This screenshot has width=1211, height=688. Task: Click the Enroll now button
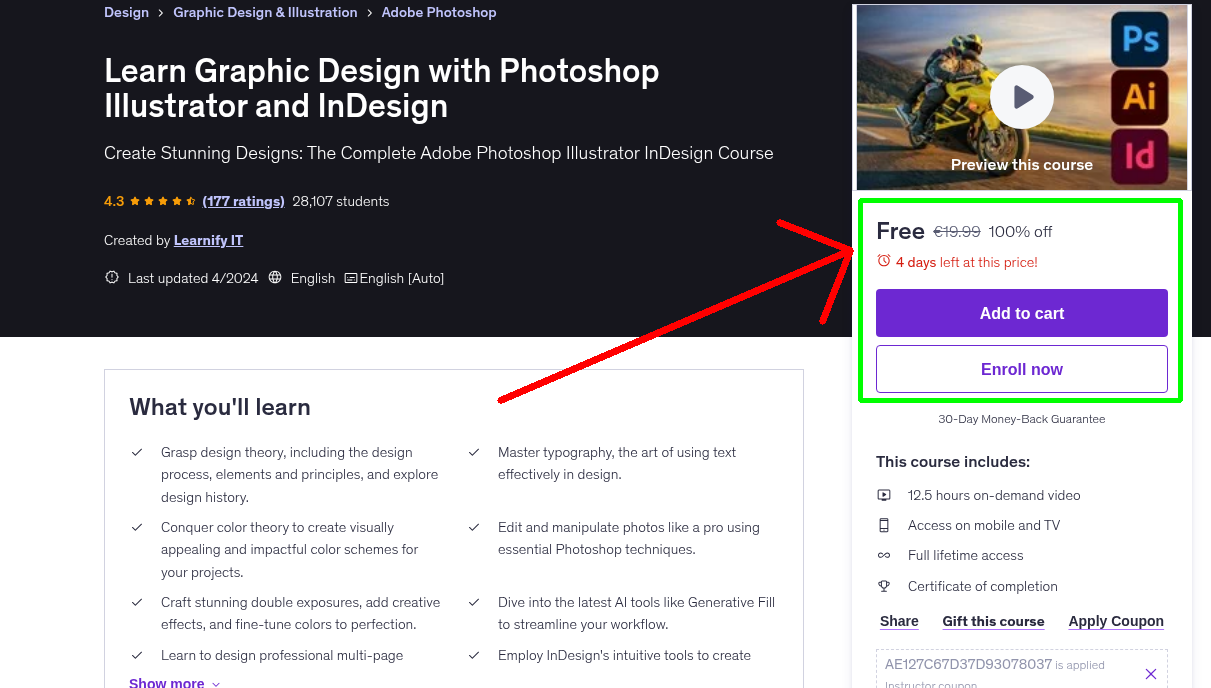[x=1021, y=368]
